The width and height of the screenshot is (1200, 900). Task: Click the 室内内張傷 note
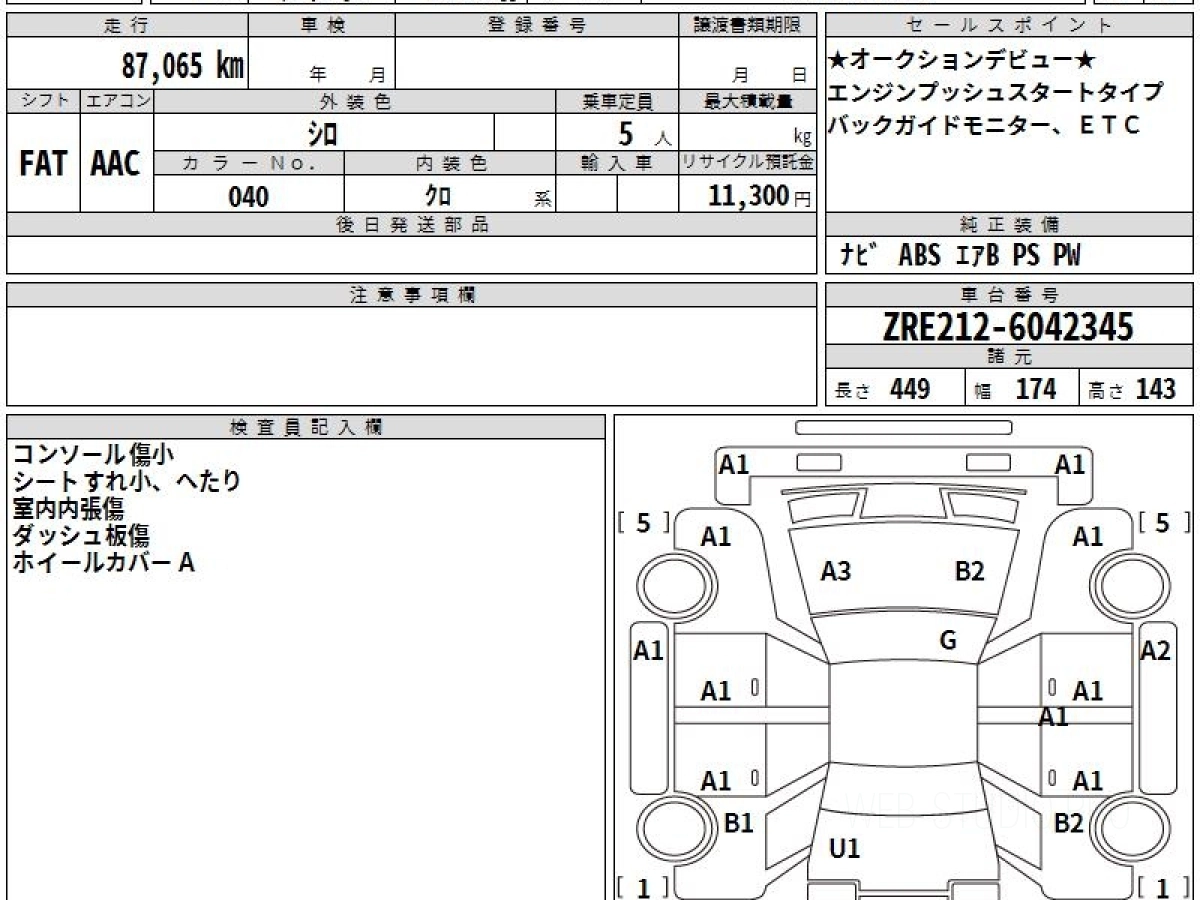coord(67,509)
